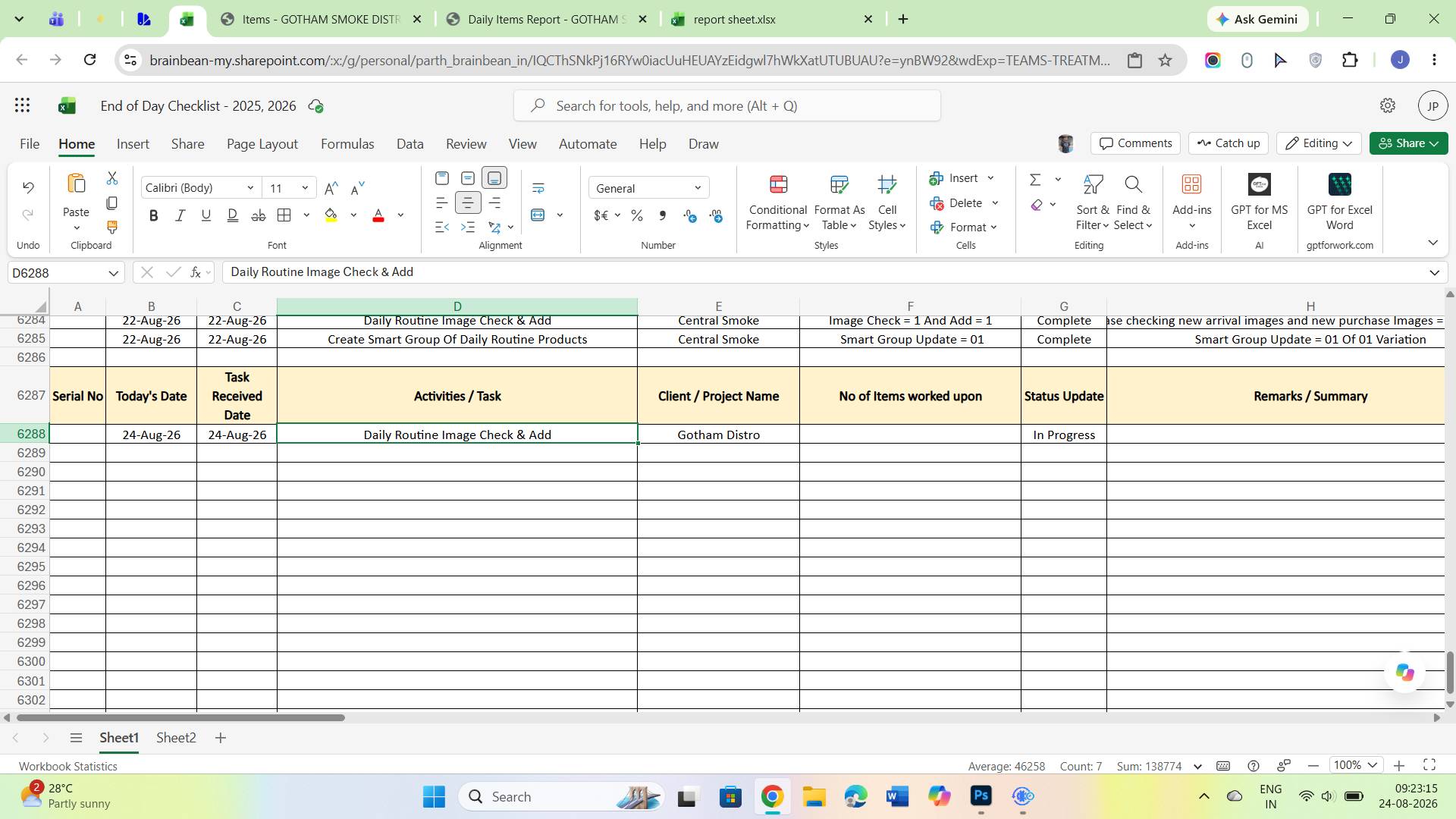The image size is (1456, 819).
Task: Click the AutoSum sigma icon
Action: pyautogui.click(x=1035, y=180)
